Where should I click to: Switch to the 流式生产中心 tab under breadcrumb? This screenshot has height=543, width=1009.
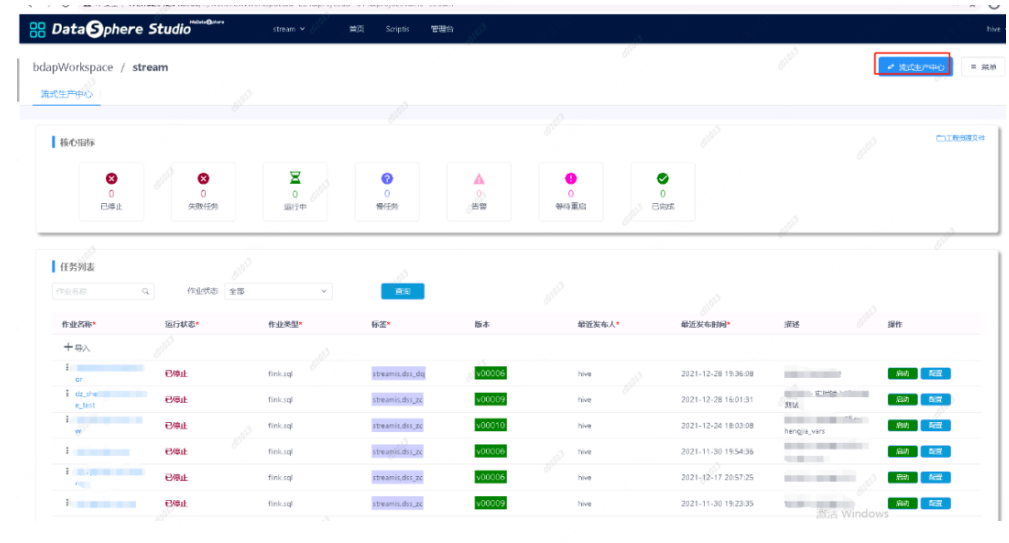point(67,94)
